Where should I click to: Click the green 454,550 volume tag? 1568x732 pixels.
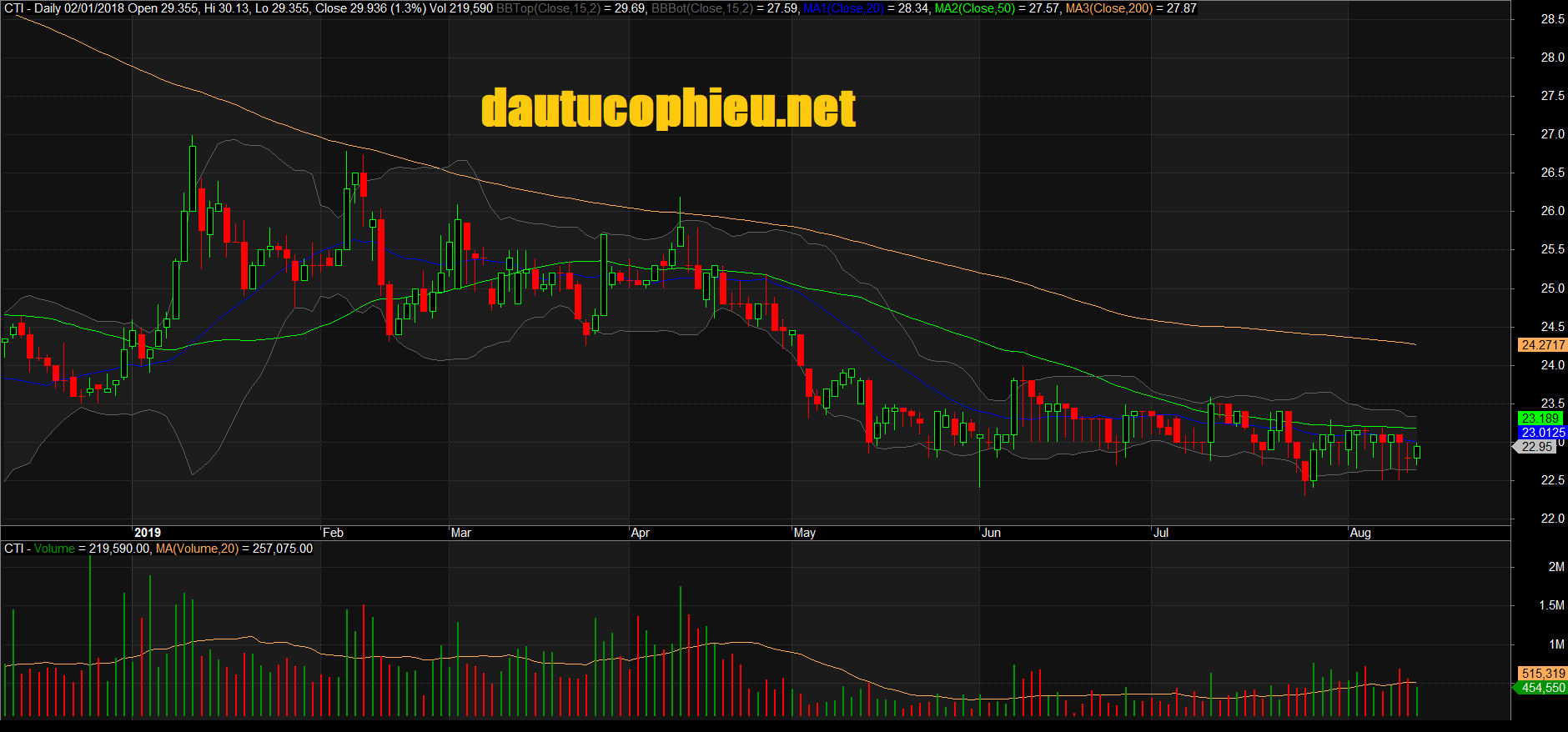click(x=1542, y=688)
